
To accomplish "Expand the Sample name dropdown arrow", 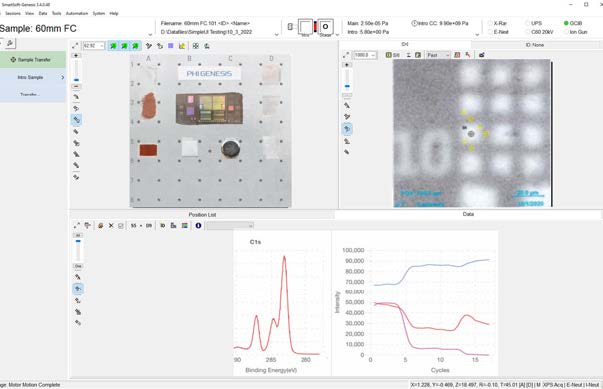I will [150, 35].
